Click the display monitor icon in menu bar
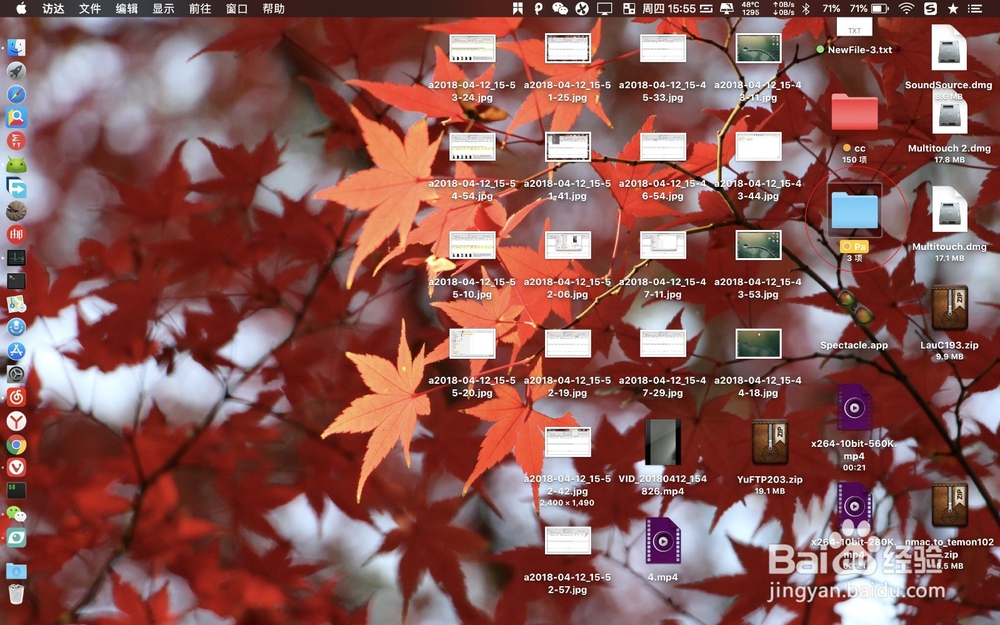The width and height of the screenshot is (1000, 625). click(604, 8)
